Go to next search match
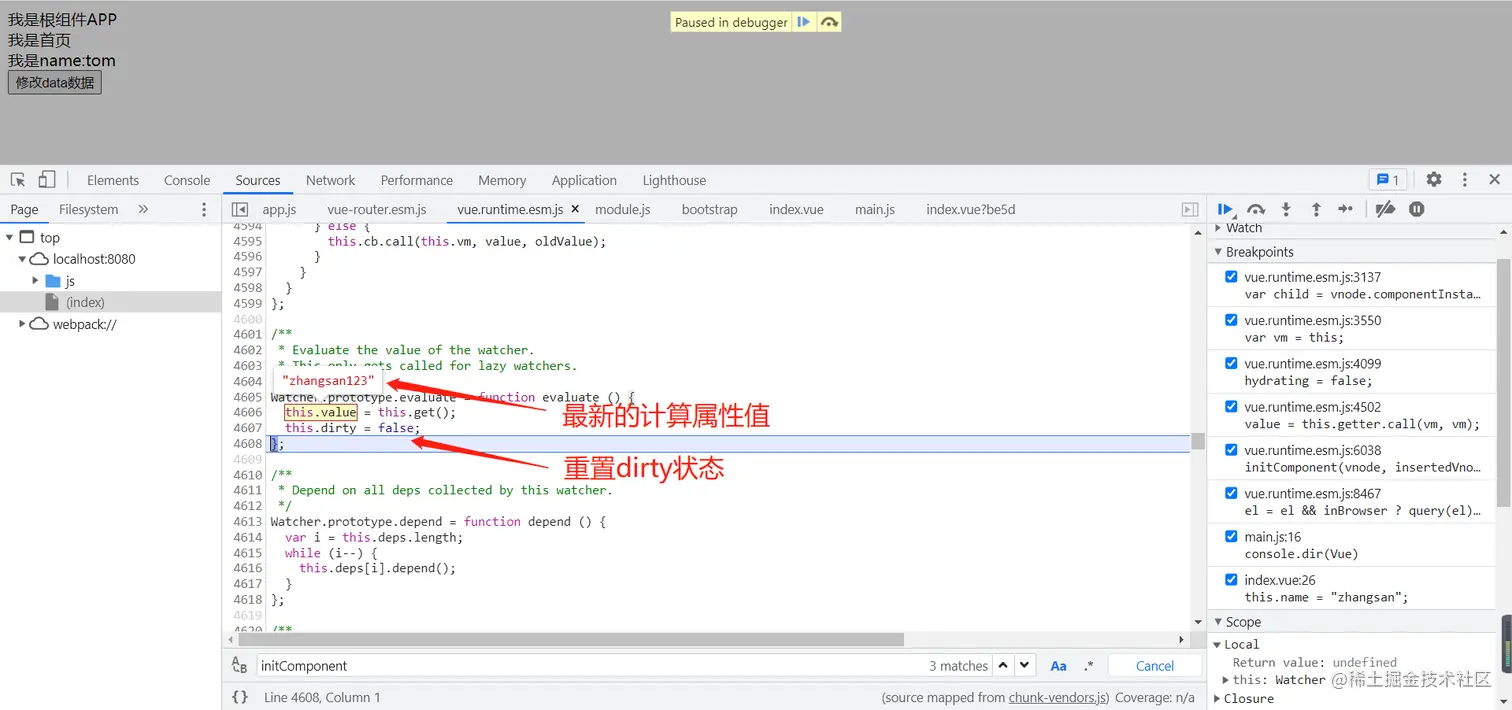 tap(1025, 666)
